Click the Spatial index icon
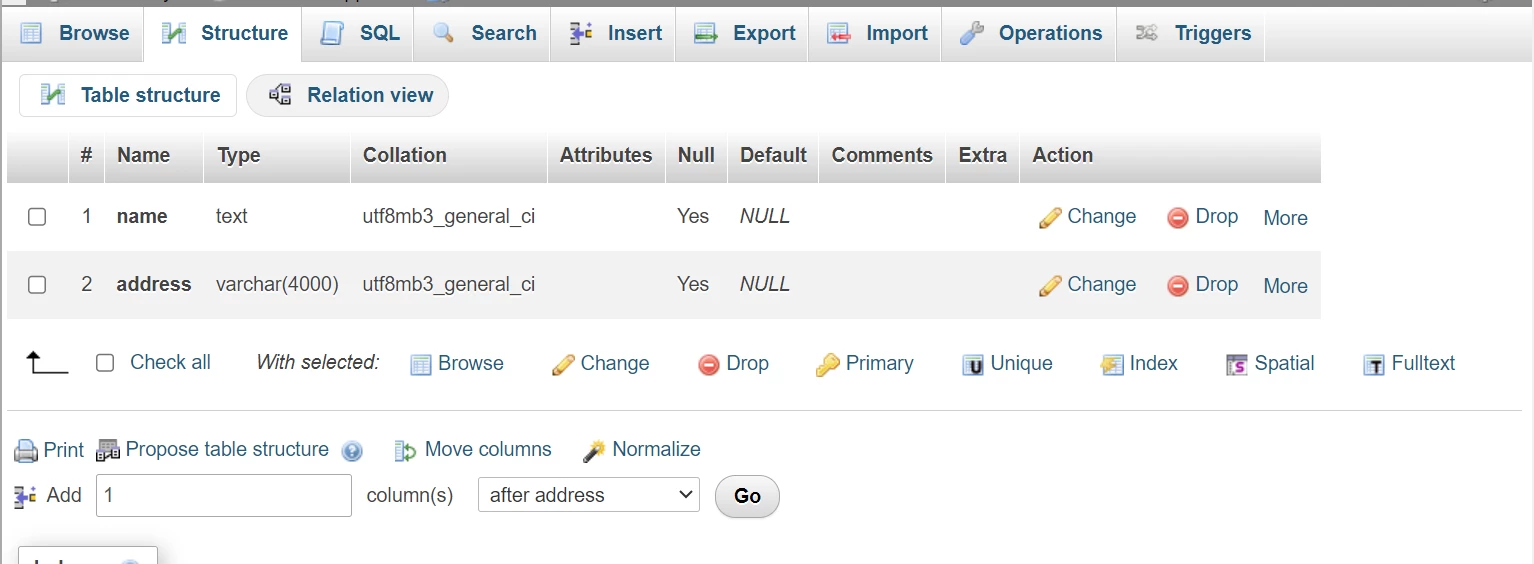 (1237, 365)
